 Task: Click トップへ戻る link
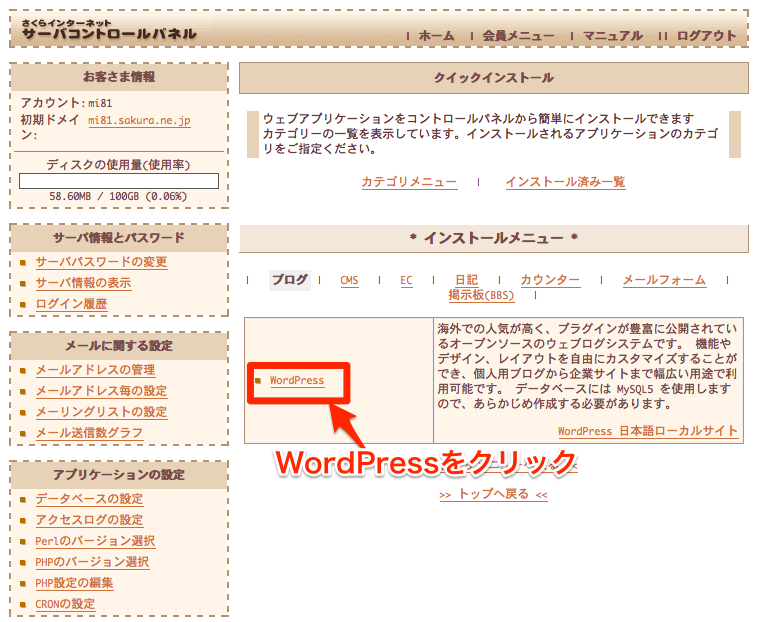point(493,494)
